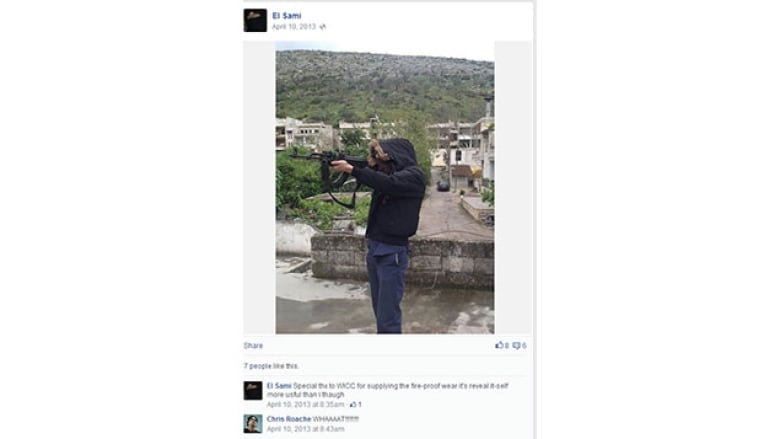
Task: Select Chris Roache's 'WHAAAAT' comment text
Action: 336,419
